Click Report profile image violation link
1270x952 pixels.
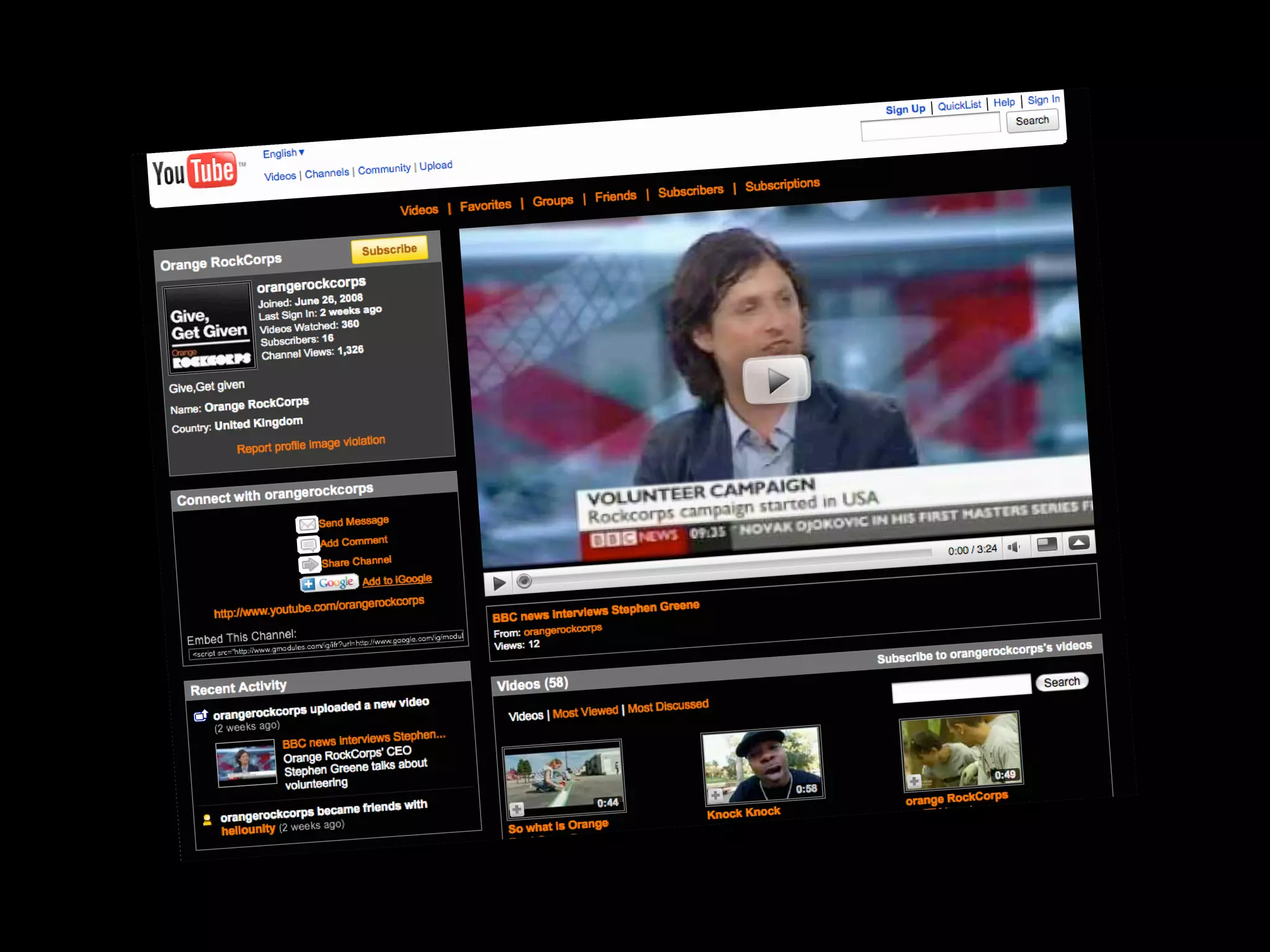311,444
